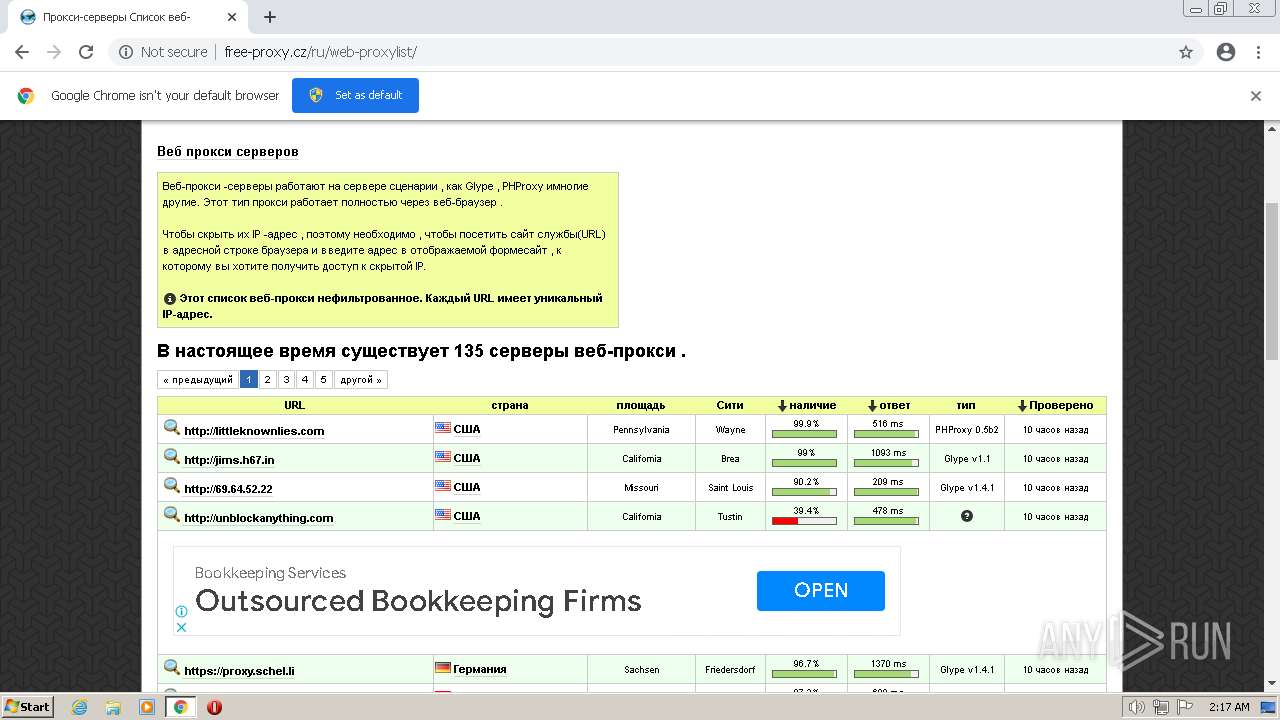Click the address bar URL
1280x720 pixels.
click(x=320, y=52)
